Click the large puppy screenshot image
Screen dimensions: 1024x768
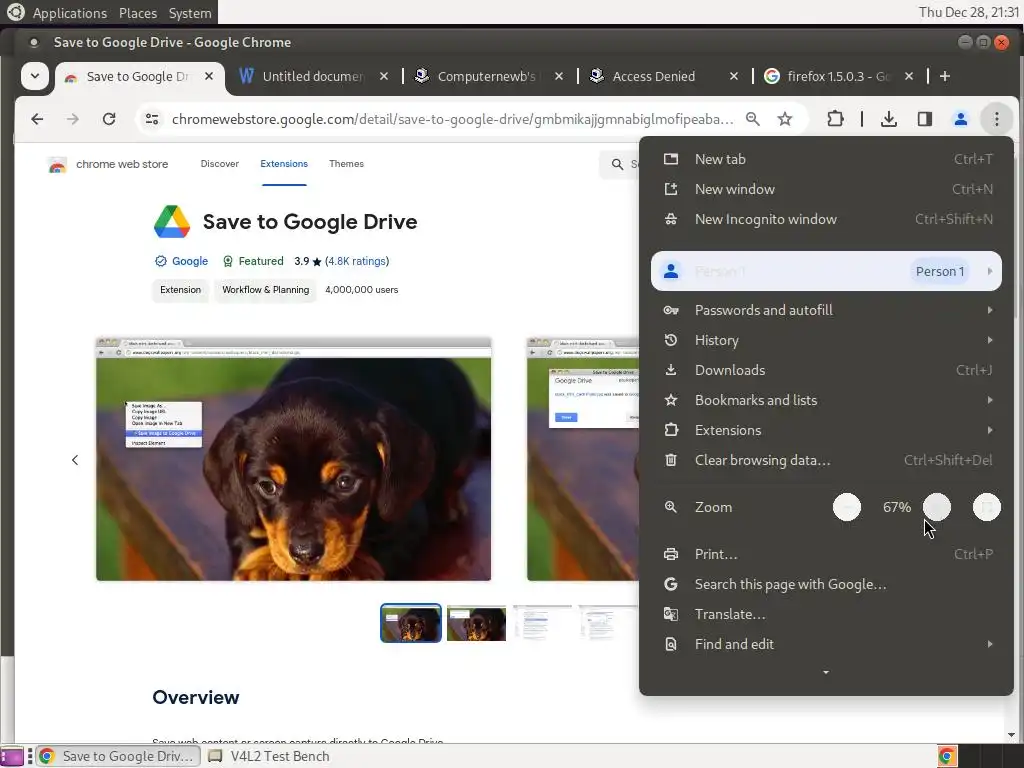[293, 459]
